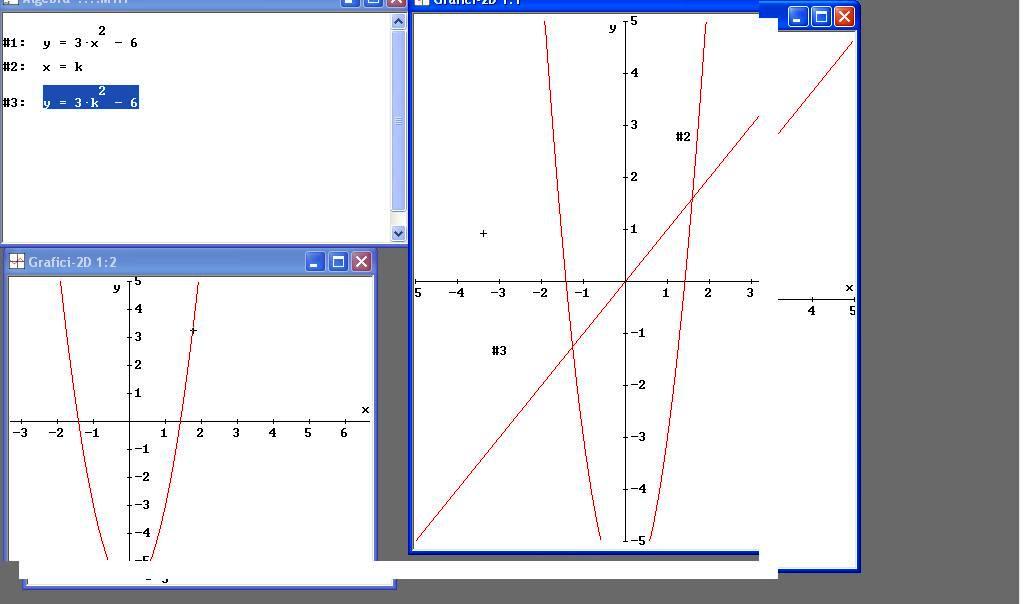Click the Algebra window scrollbar down arrow
Screen dimensions: 1024x604
click(398, 233)
